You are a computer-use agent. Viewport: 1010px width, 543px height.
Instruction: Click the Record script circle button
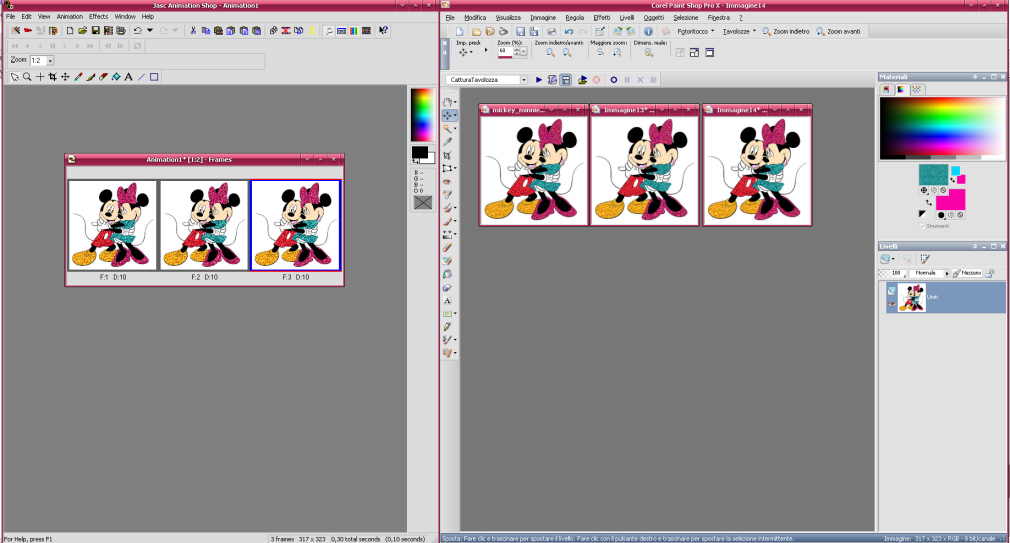tap(613, 80)
